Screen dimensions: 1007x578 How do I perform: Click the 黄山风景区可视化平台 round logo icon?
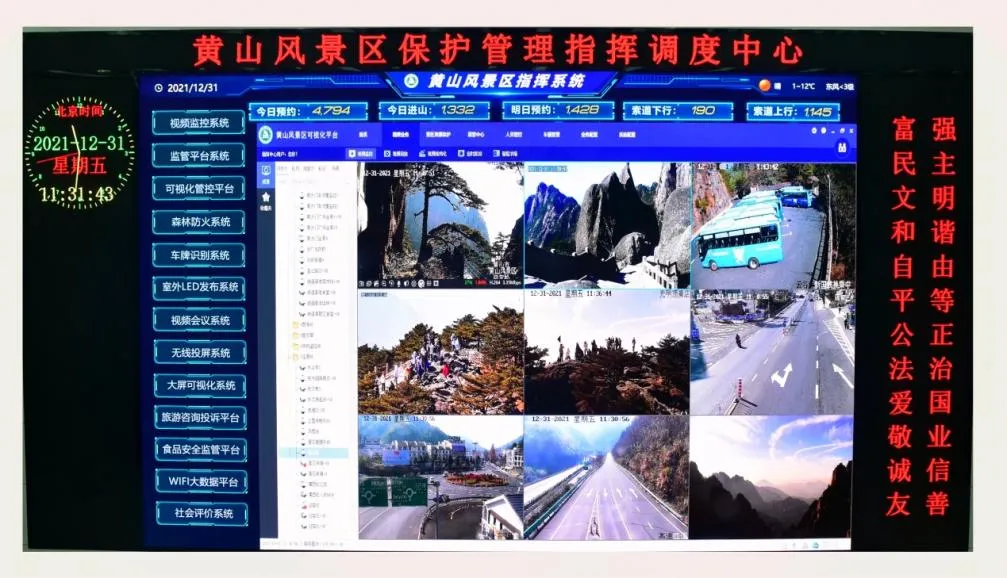tap(265, 134)
